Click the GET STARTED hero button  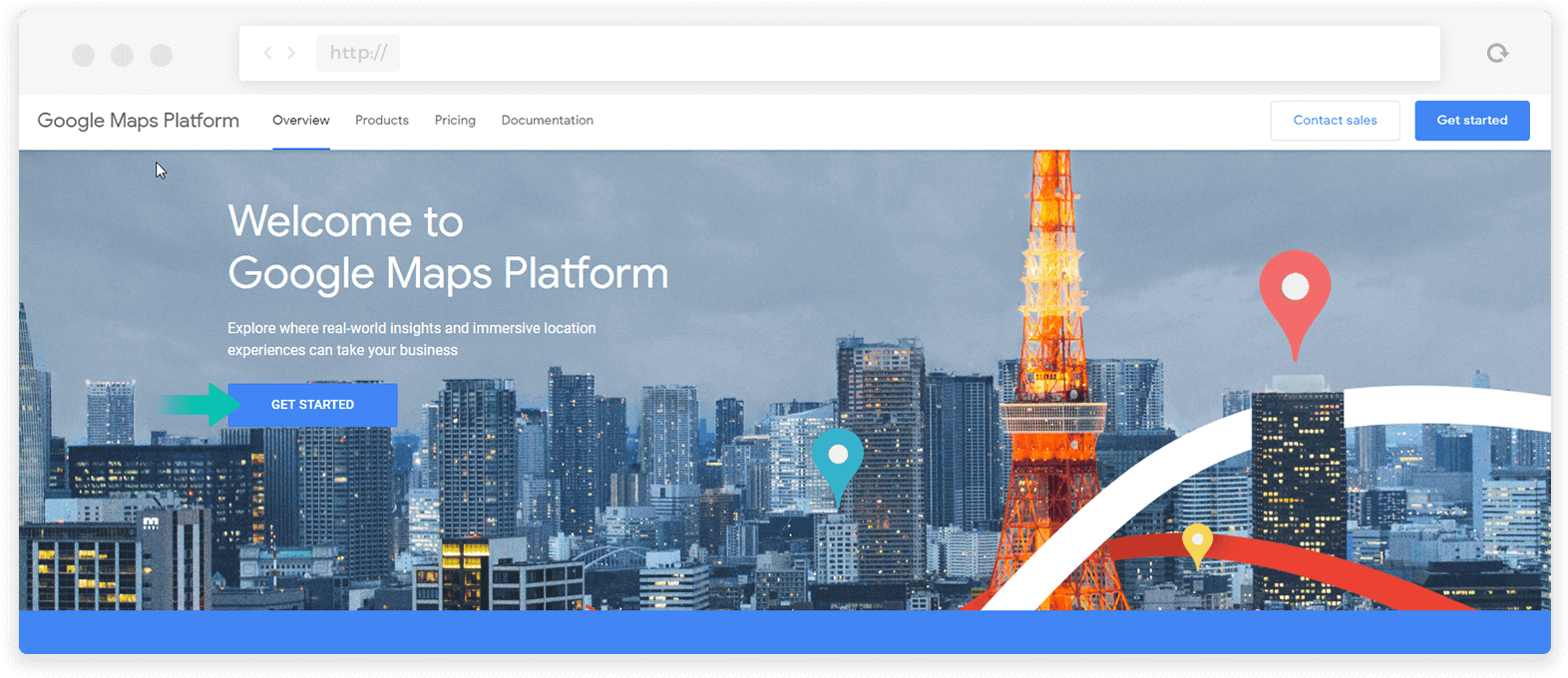coord(313,405)
